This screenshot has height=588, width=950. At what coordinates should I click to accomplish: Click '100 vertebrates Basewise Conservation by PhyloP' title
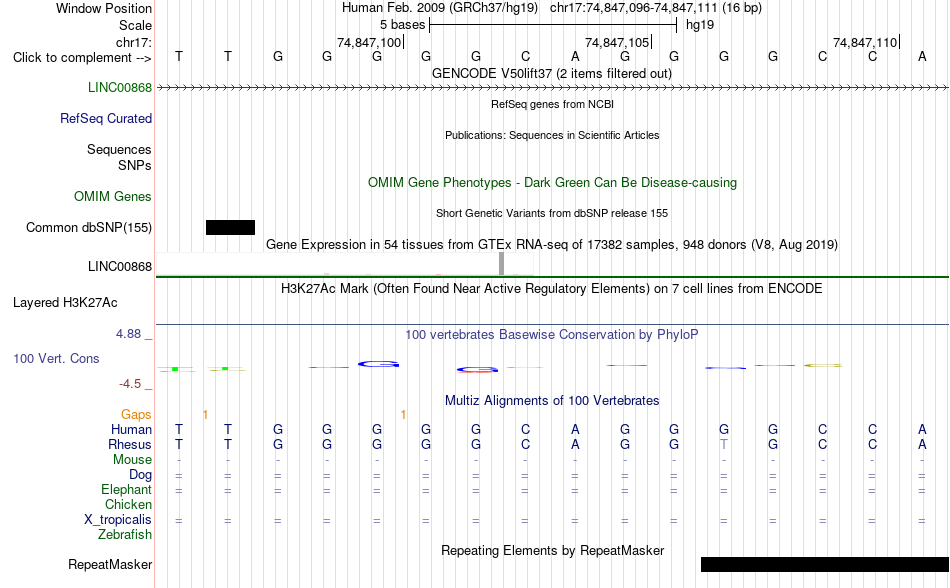(x=552, y=335)
